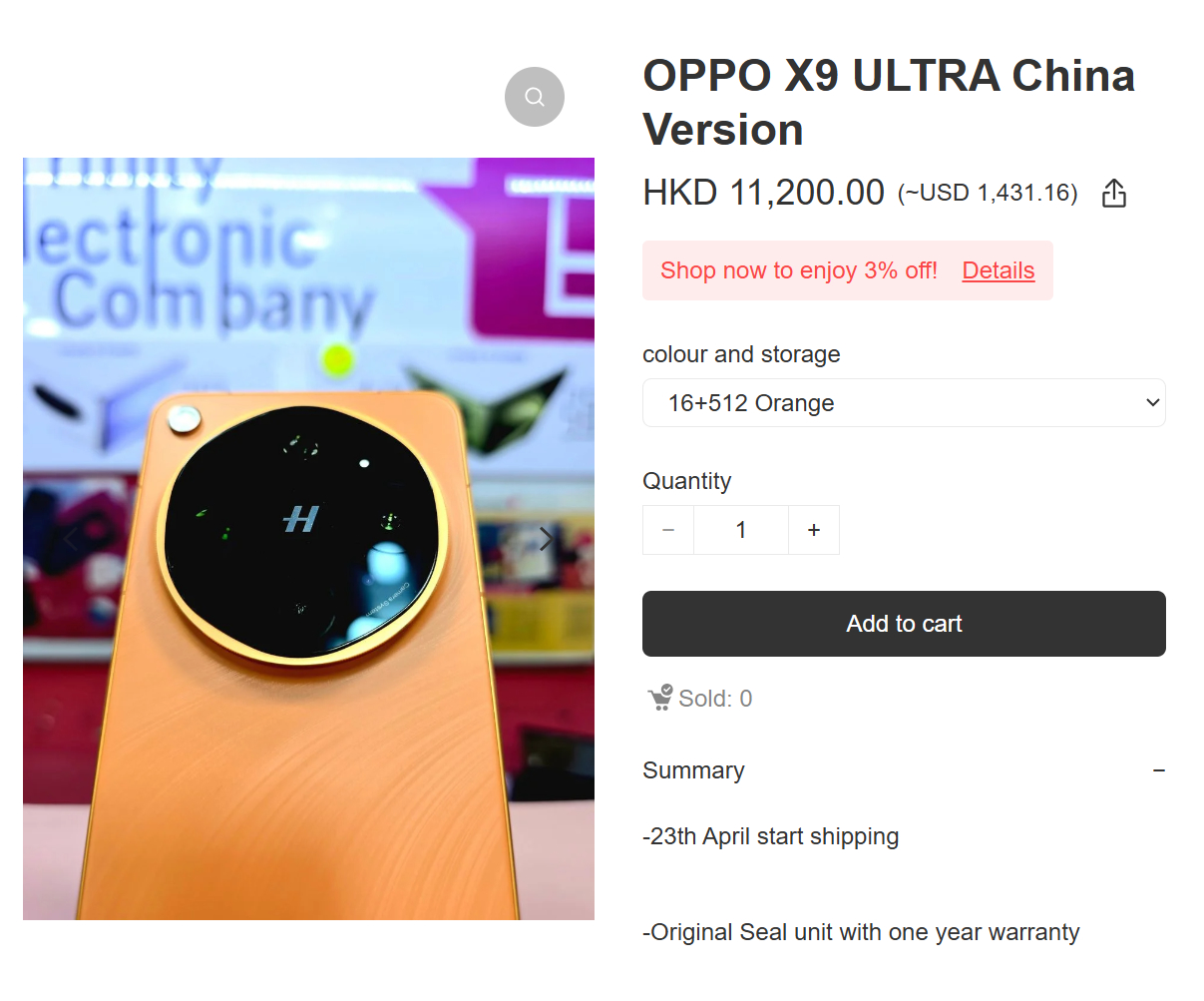Open the Details link in the promo banner
This screenshot has width=1204, height=1001.
point(998,270)
